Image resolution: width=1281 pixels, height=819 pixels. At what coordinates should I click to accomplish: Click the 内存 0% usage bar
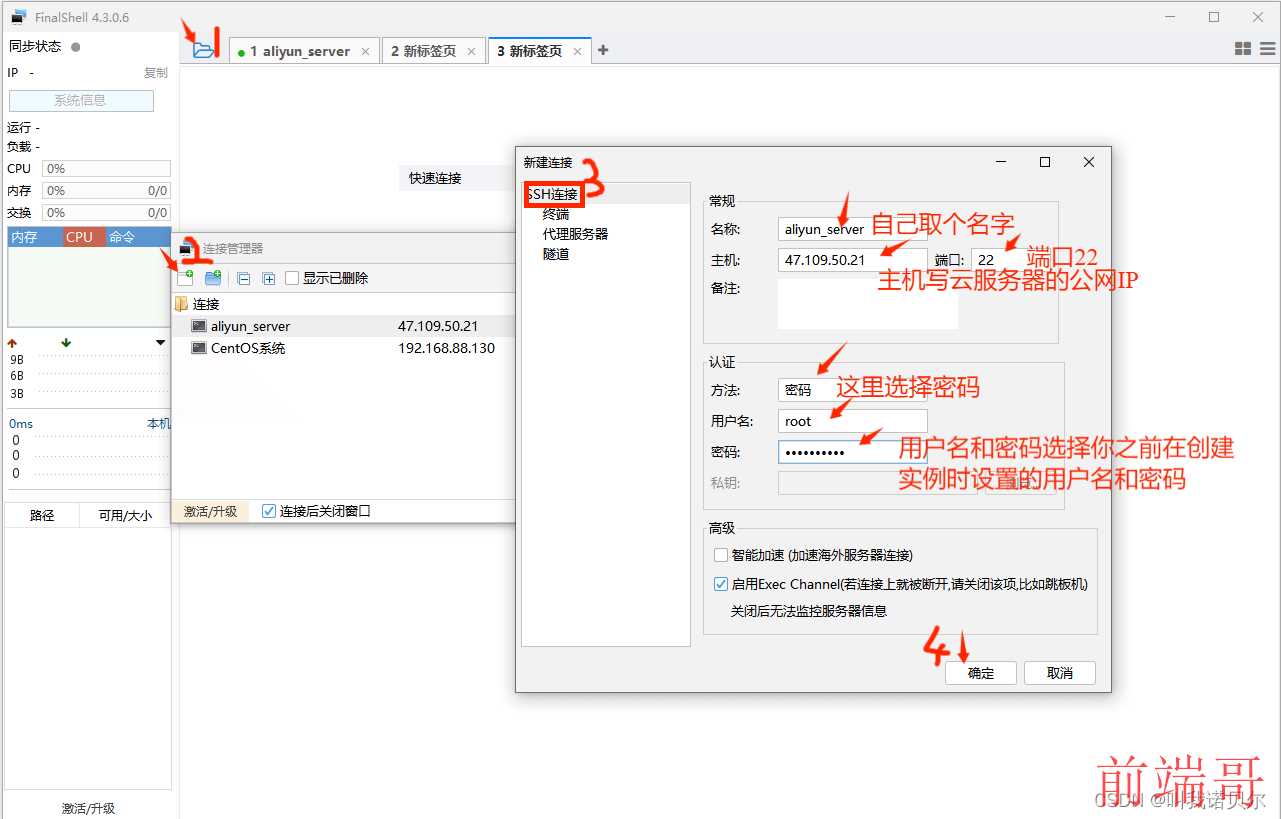(106, 191)
